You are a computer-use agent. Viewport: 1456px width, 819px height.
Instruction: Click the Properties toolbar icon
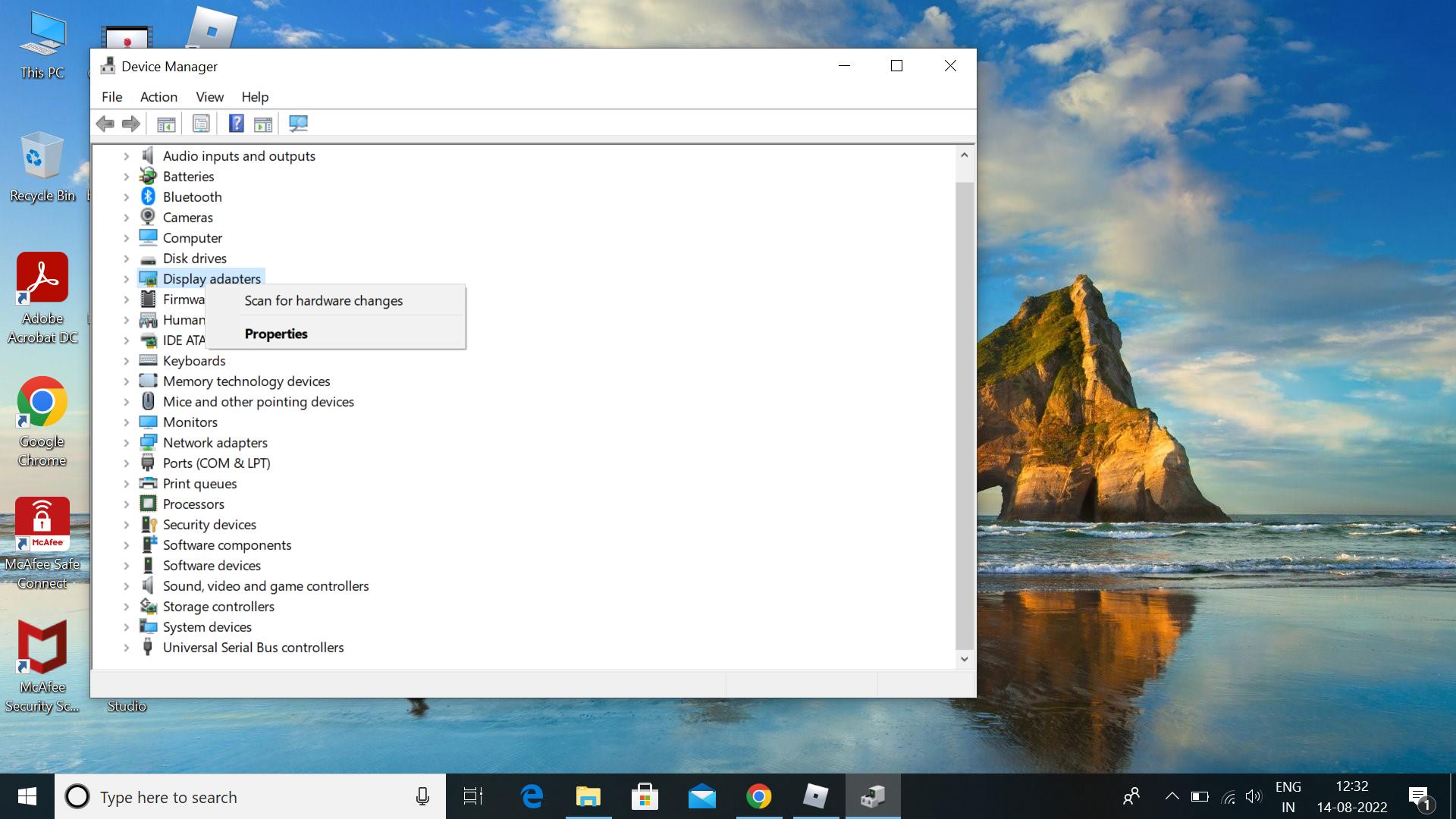point(201,124)
